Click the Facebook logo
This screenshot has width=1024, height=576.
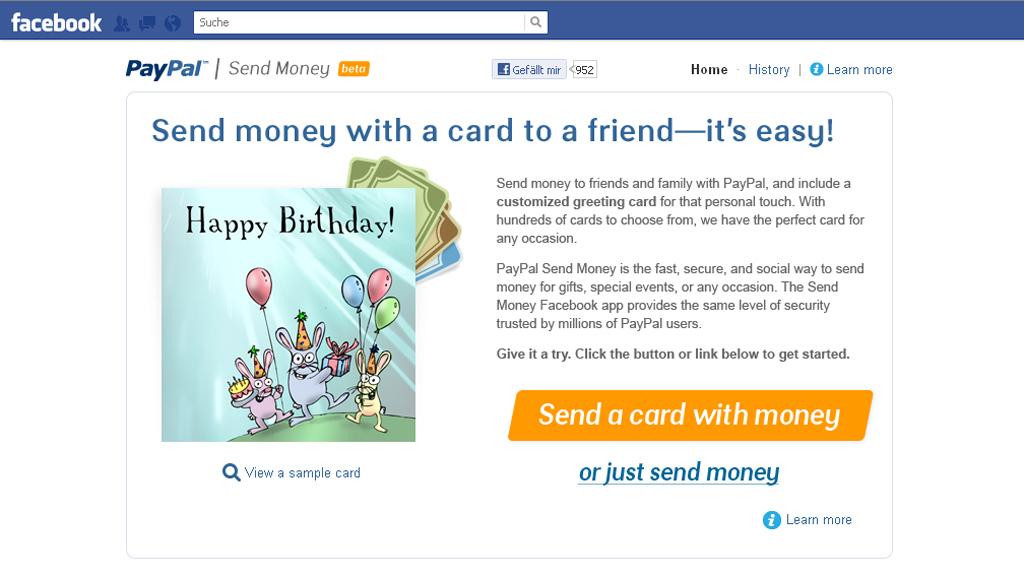click(x=56, y=22)
